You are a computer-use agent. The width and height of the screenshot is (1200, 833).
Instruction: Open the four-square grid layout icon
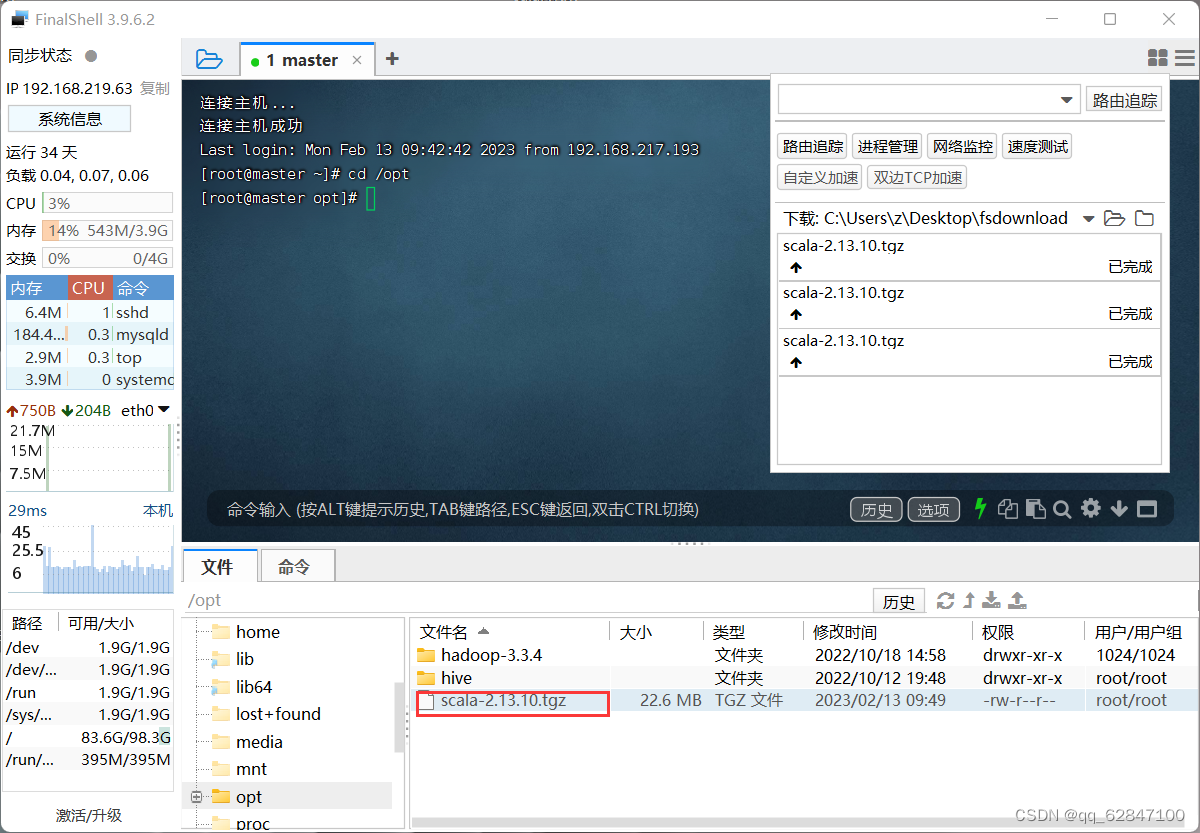1157,58
